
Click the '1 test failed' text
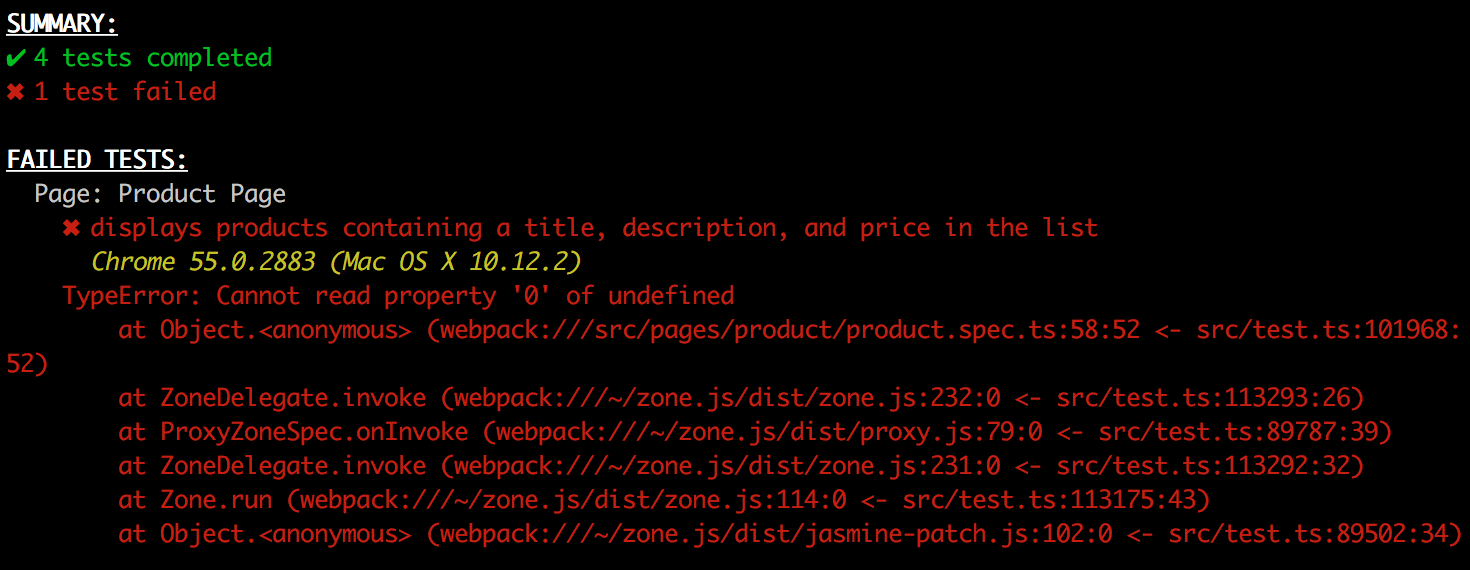125,92
